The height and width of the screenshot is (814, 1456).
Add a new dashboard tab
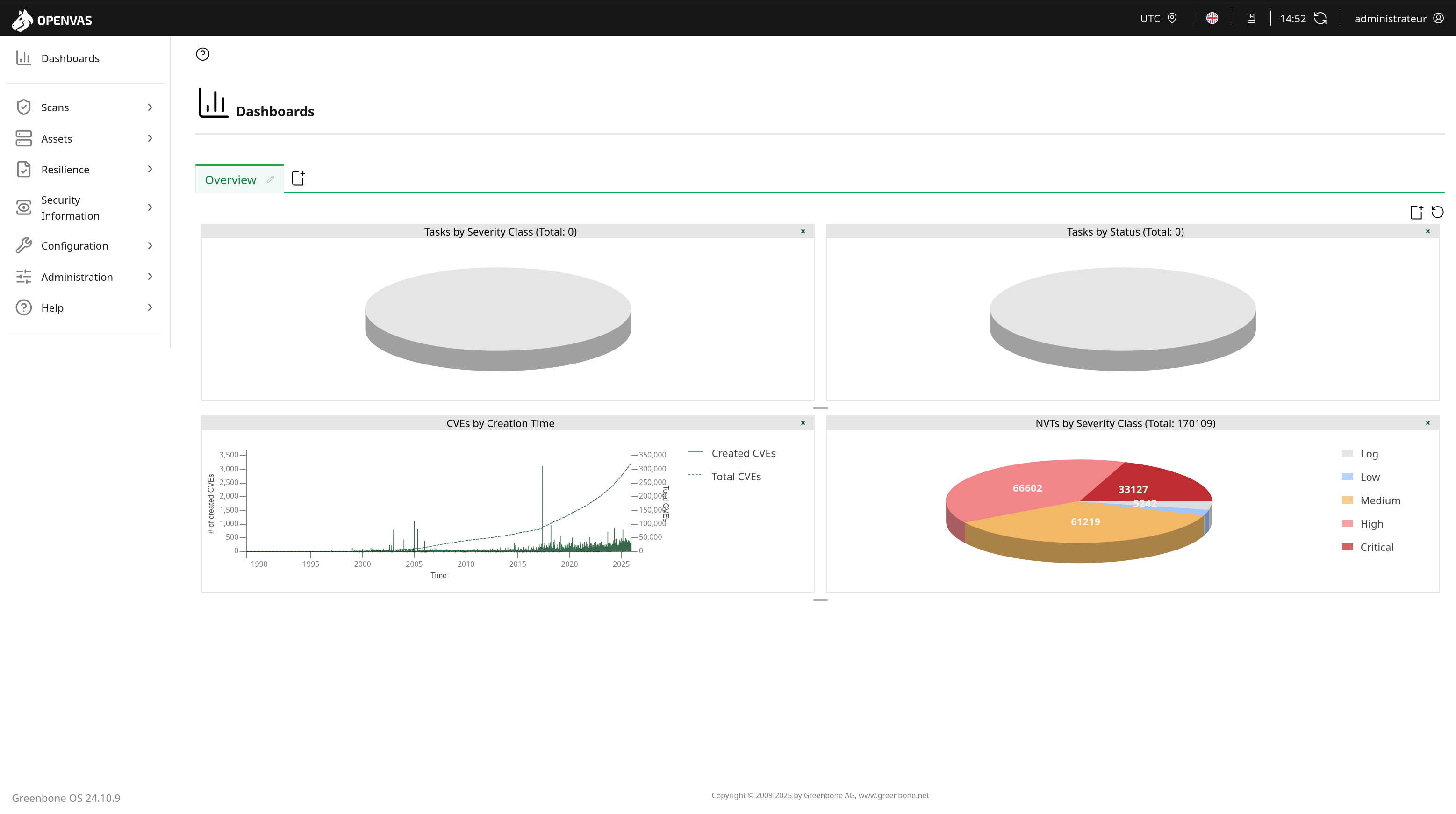tap(298, 179)
